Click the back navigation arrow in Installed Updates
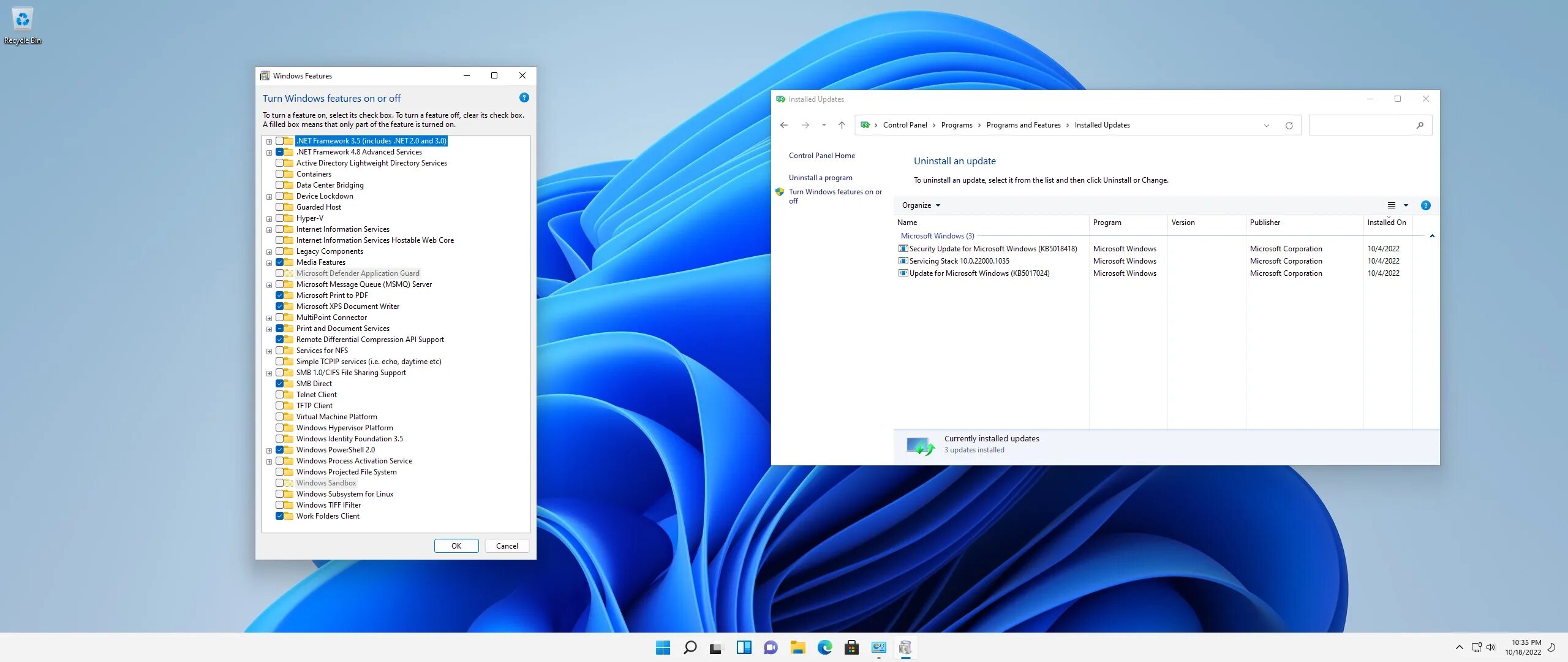This screenshot has width=1568, height=662. [x=785, y=124]
